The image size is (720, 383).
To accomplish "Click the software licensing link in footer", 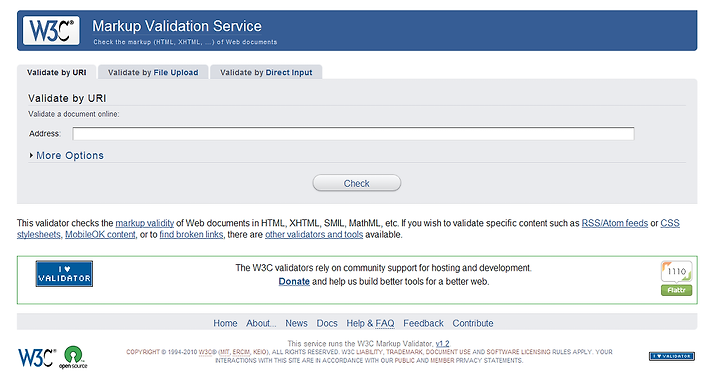I will pyautogui.click(x=518, y=352).
